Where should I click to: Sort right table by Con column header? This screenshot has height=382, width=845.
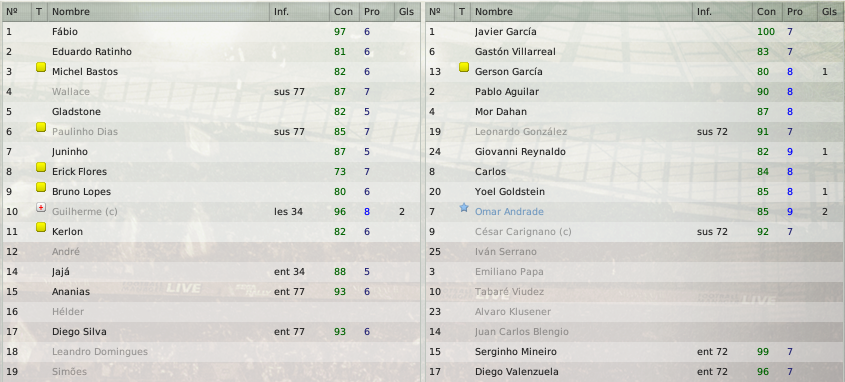pyautogui.click(x=766, y=11)
